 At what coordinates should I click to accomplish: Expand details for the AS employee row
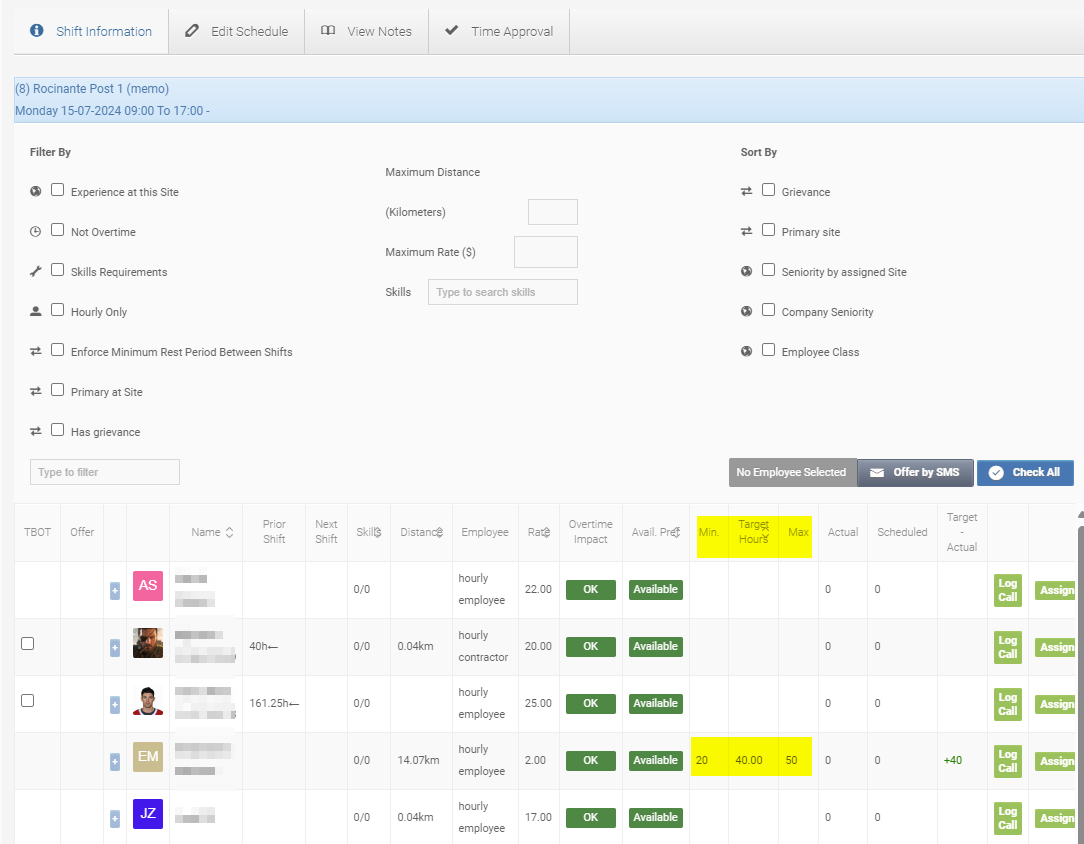click(114, 591)
